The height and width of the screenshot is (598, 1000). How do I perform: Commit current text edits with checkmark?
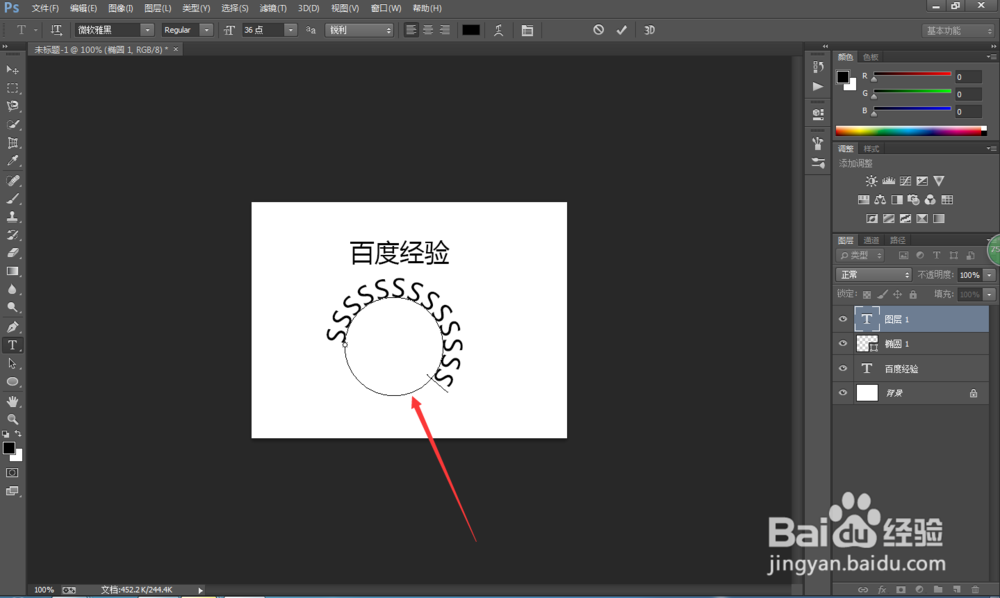pos(622,30)
